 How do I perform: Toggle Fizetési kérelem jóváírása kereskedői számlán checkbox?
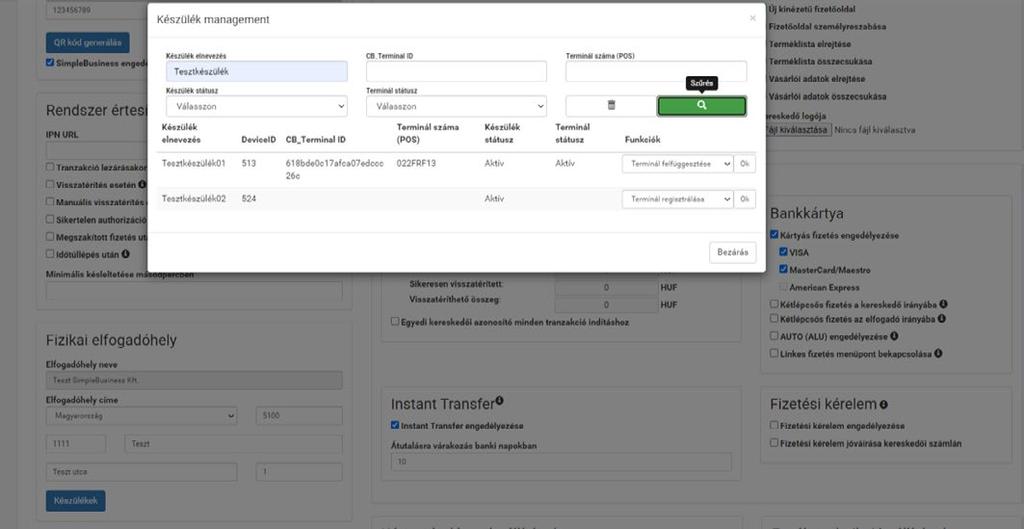click(775, 443)
